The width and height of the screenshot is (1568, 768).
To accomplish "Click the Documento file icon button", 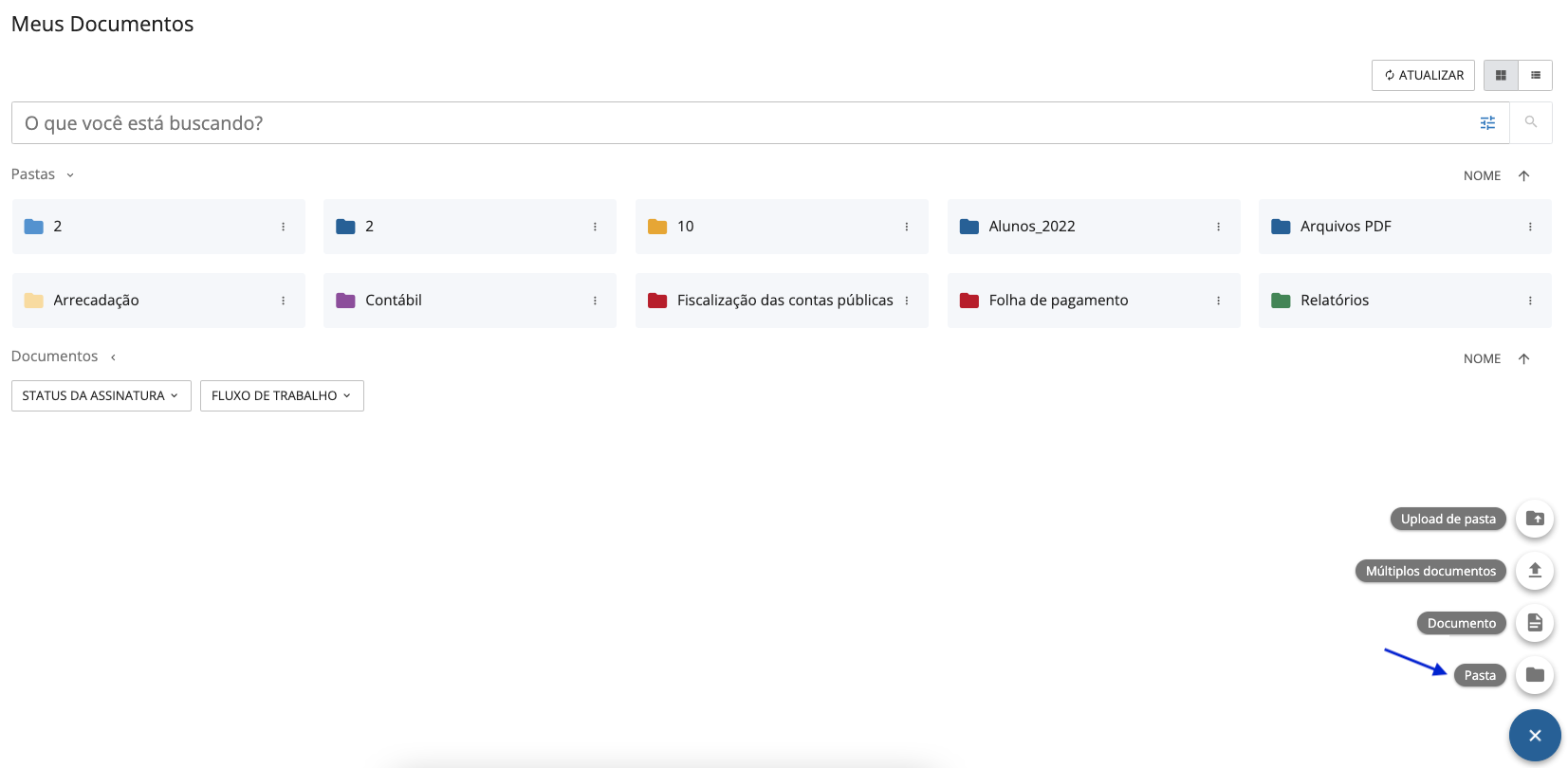I will click(1535, 623).
